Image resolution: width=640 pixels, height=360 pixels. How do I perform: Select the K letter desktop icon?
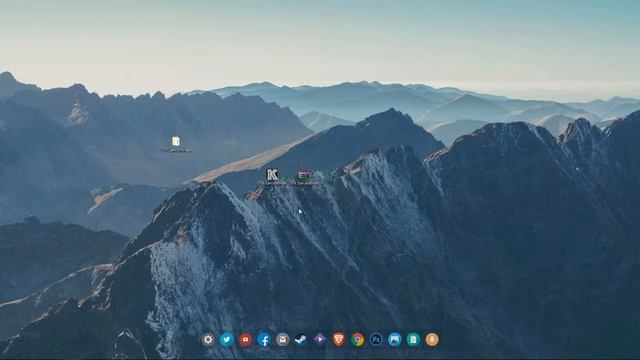tap(272, 175)
